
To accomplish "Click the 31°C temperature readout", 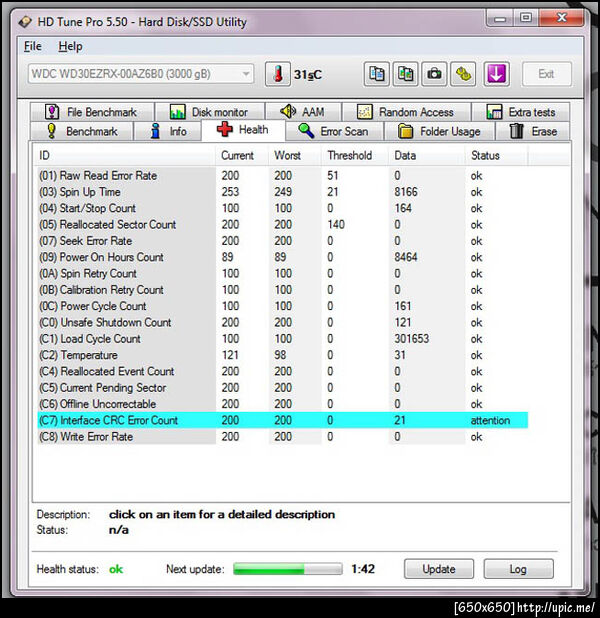I will pos(308,74).
